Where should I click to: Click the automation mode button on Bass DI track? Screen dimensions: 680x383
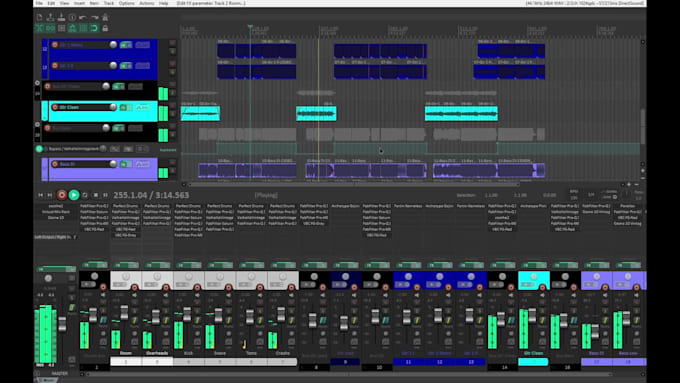pyautogui.click(x=142, y=164)
